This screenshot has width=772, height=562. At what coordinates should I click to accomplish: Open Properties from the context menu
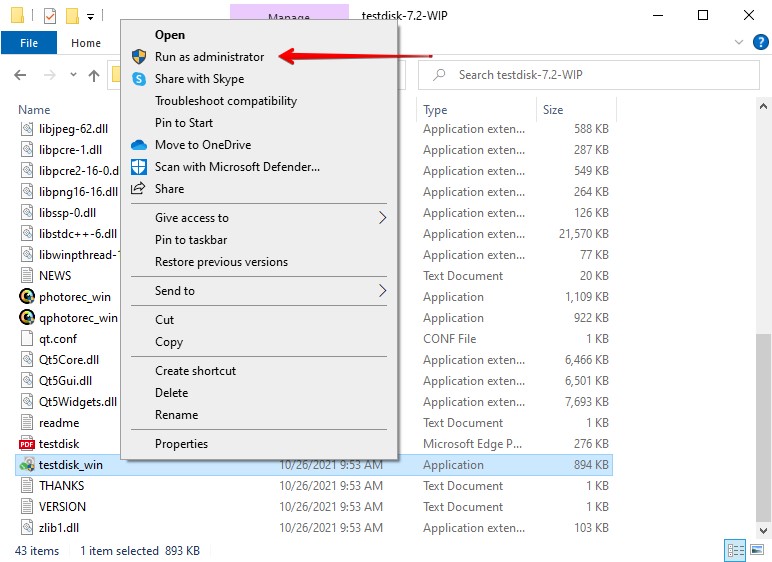(x=182, y=444)
